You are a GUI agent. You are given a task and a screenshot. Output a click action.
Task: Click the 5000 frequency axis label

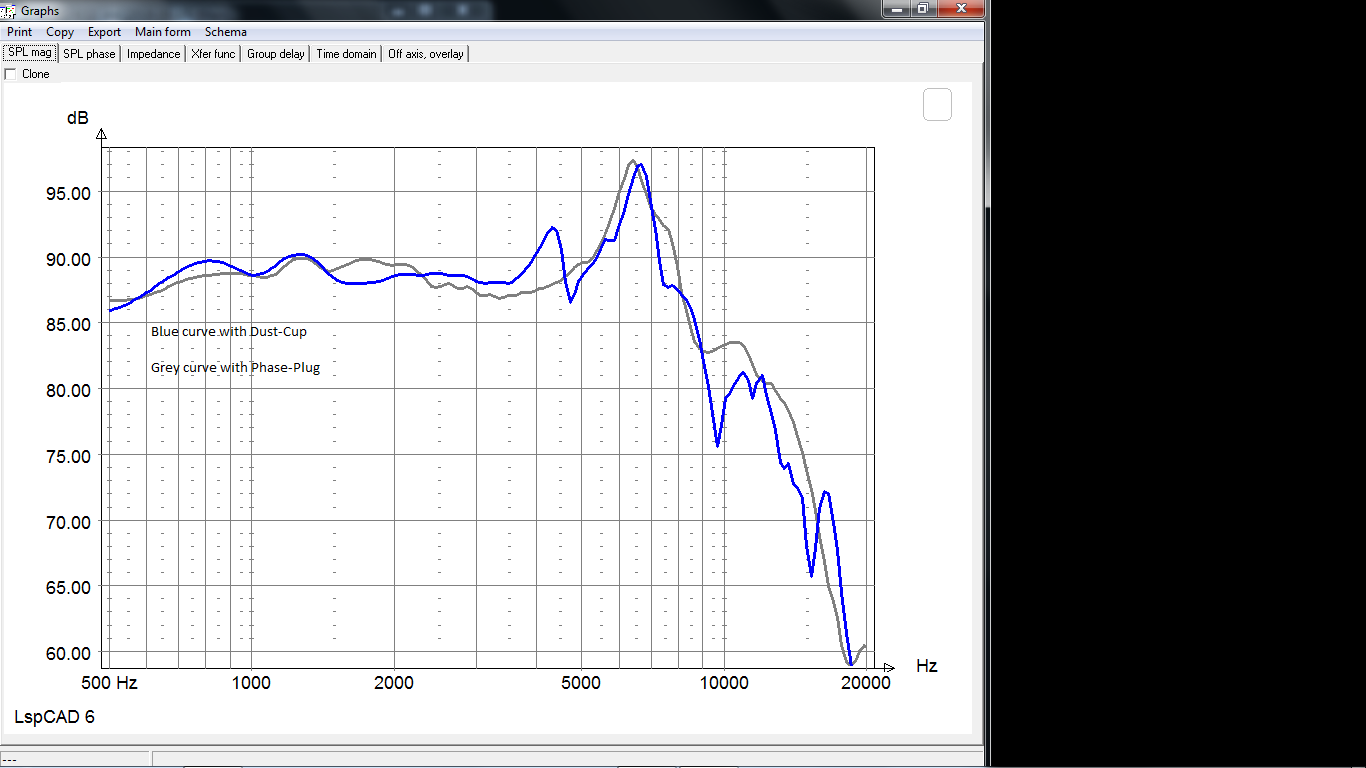[581, 683]
